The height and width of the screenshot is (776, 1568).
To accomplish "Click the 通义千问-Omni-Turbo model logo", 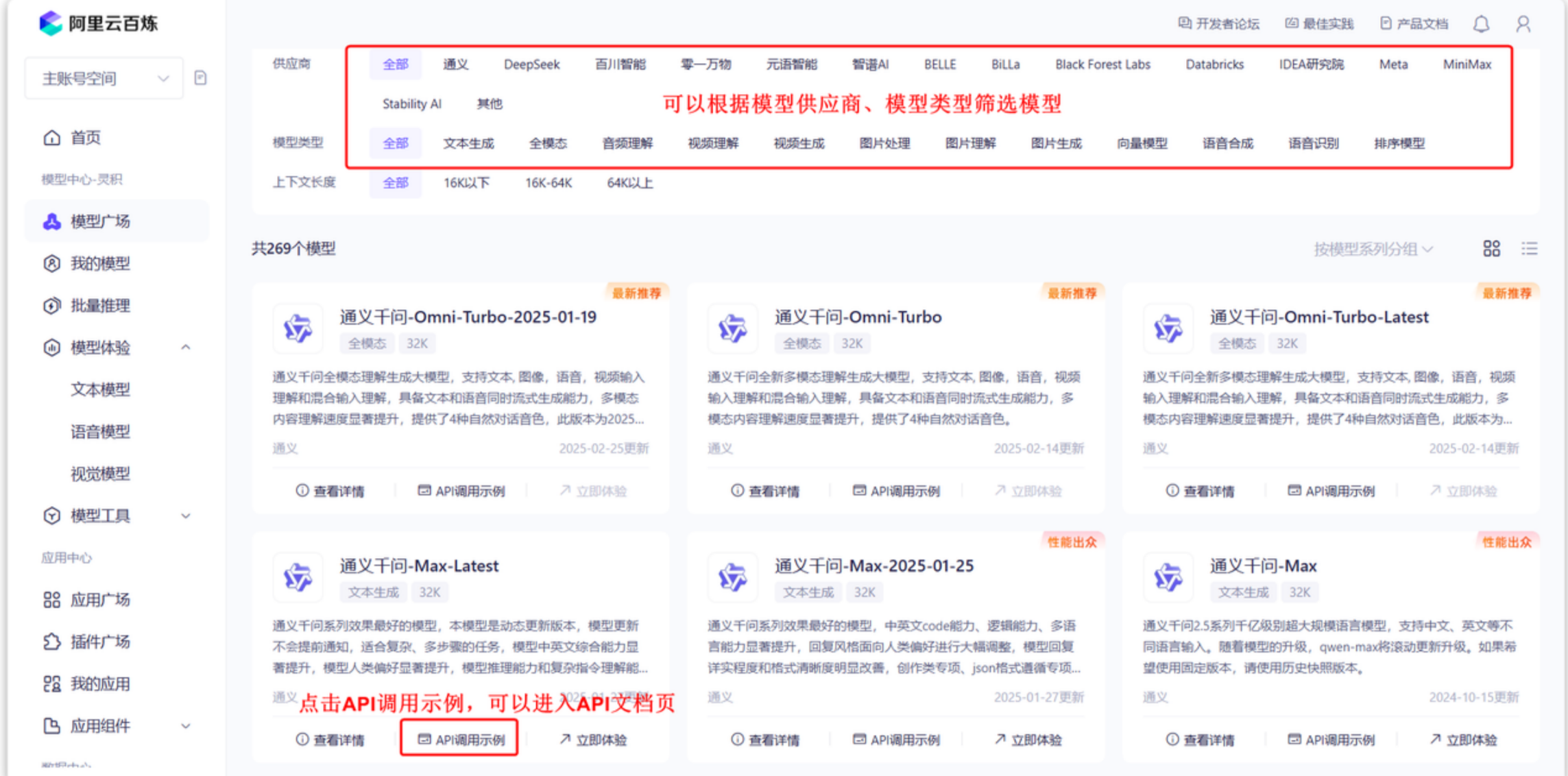I will click(732, 328).
